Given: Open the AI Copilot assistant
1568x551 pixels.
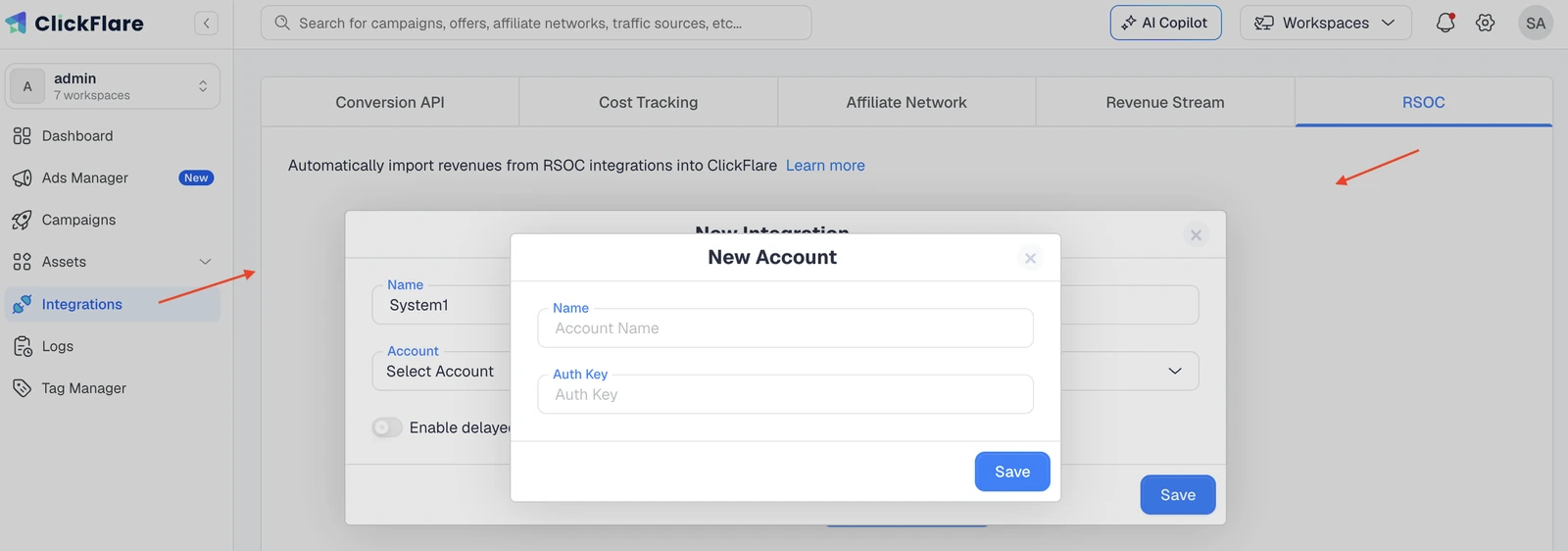Looking at the screenshot, I should coord(1165,23).
